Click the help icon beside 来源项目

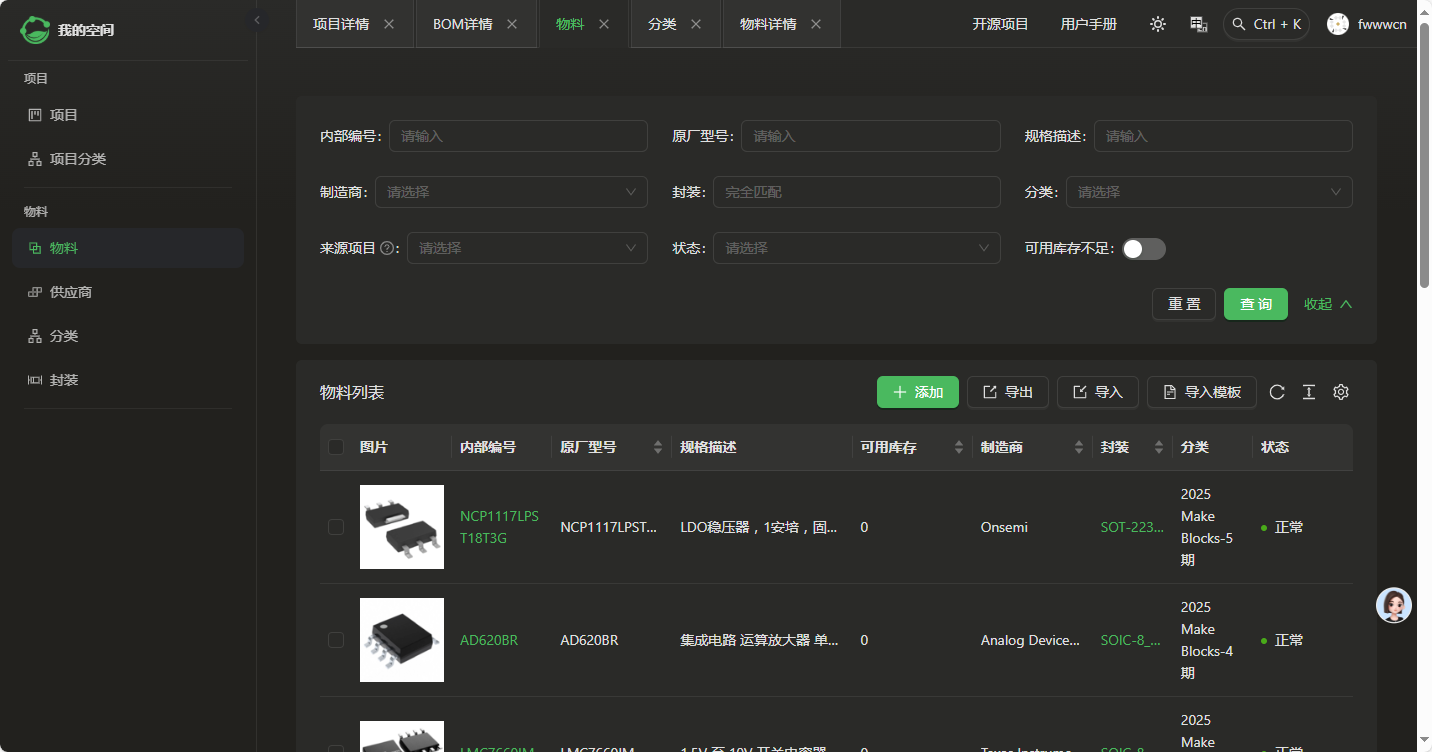point(388,248)
